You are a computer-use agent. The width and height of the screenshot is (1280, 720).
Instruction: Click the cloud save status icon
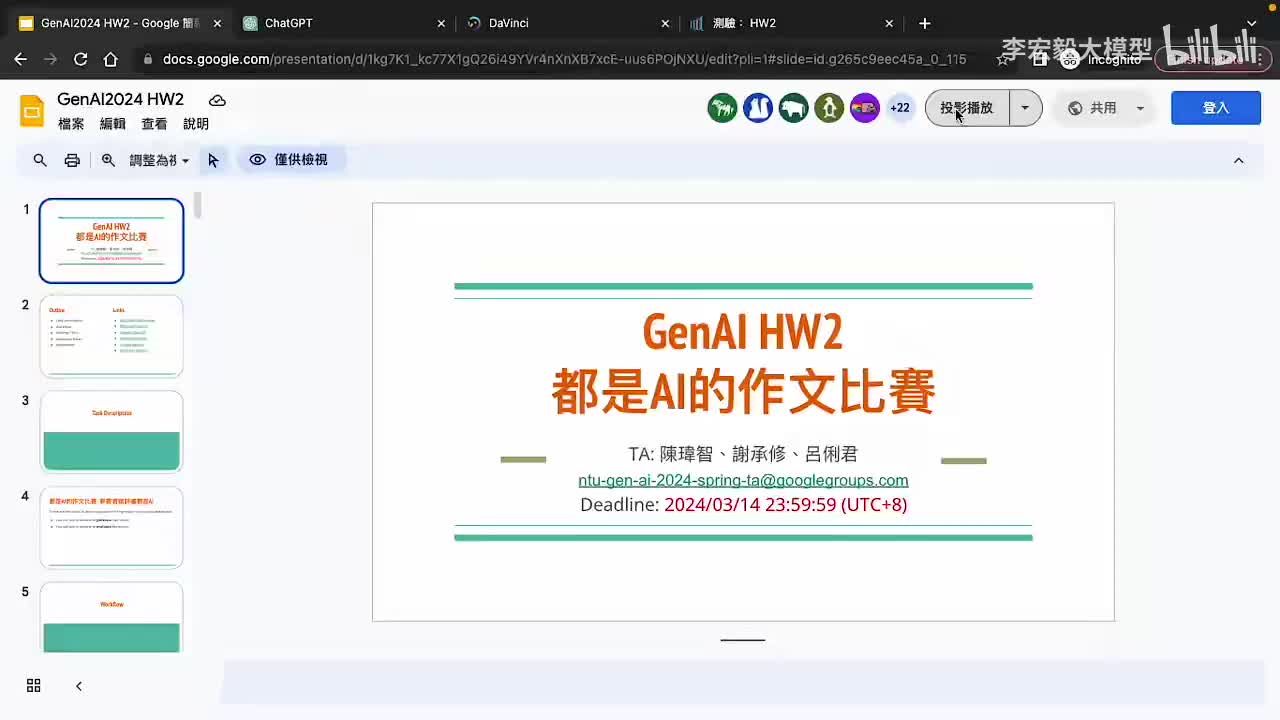point(217,100)
